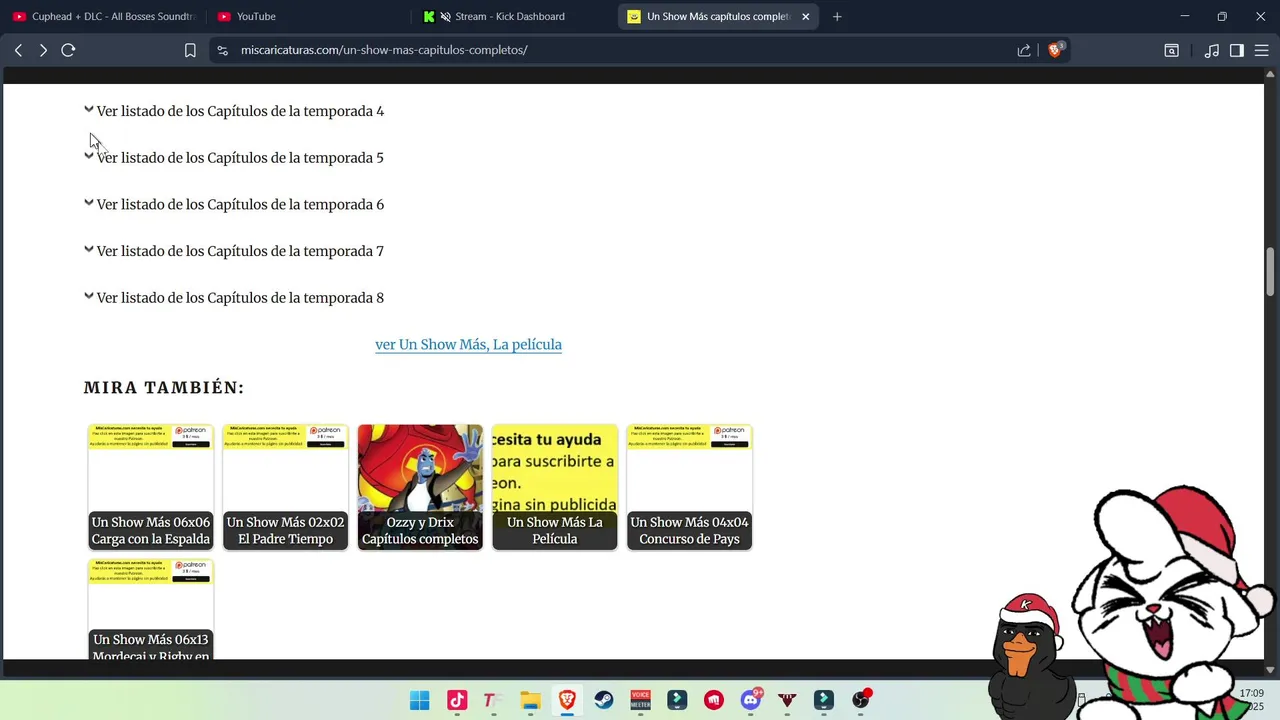The image size is (1280, 720).
Task: Share this page using the share icon
Action: [x=1024, y=50]
